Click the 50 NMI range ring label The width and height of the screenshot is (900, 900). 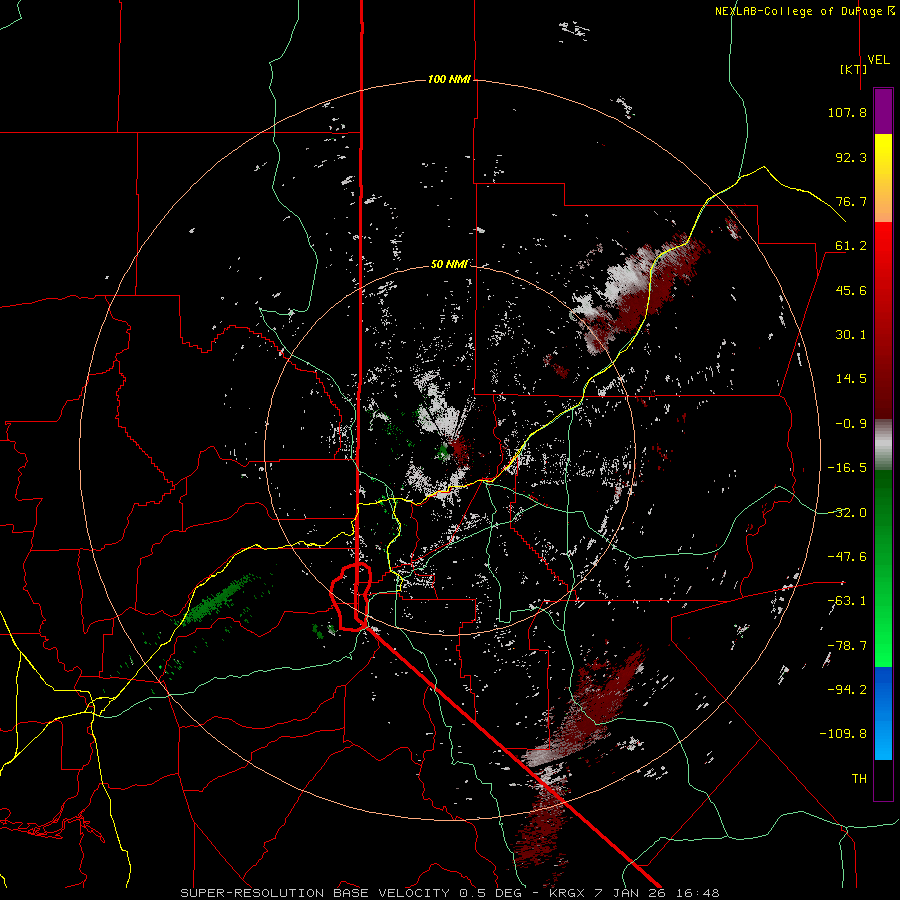click(449, 264)
